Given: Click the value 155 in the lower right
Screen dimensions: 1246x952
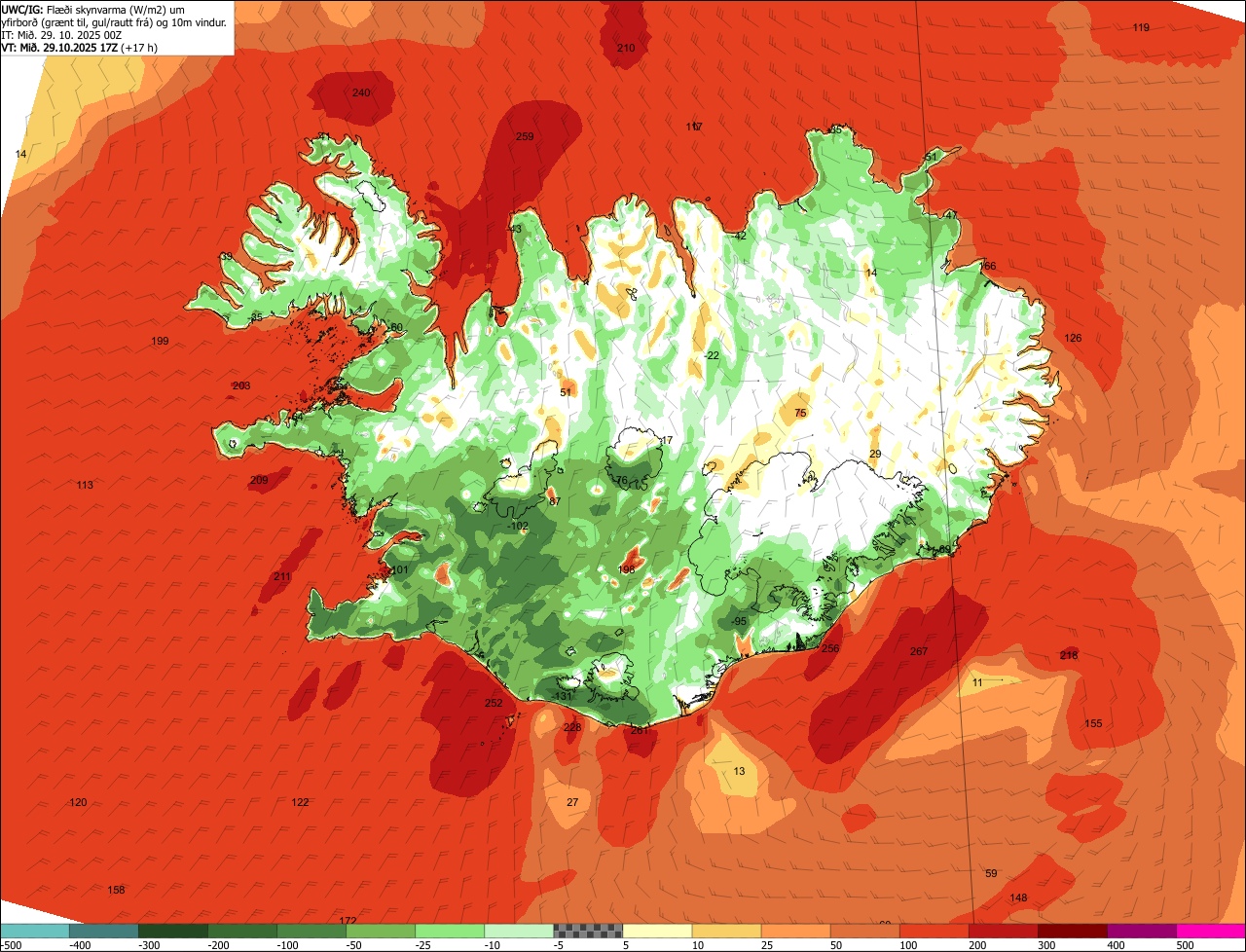Looking at the screenshot, I should (1093, 723).
